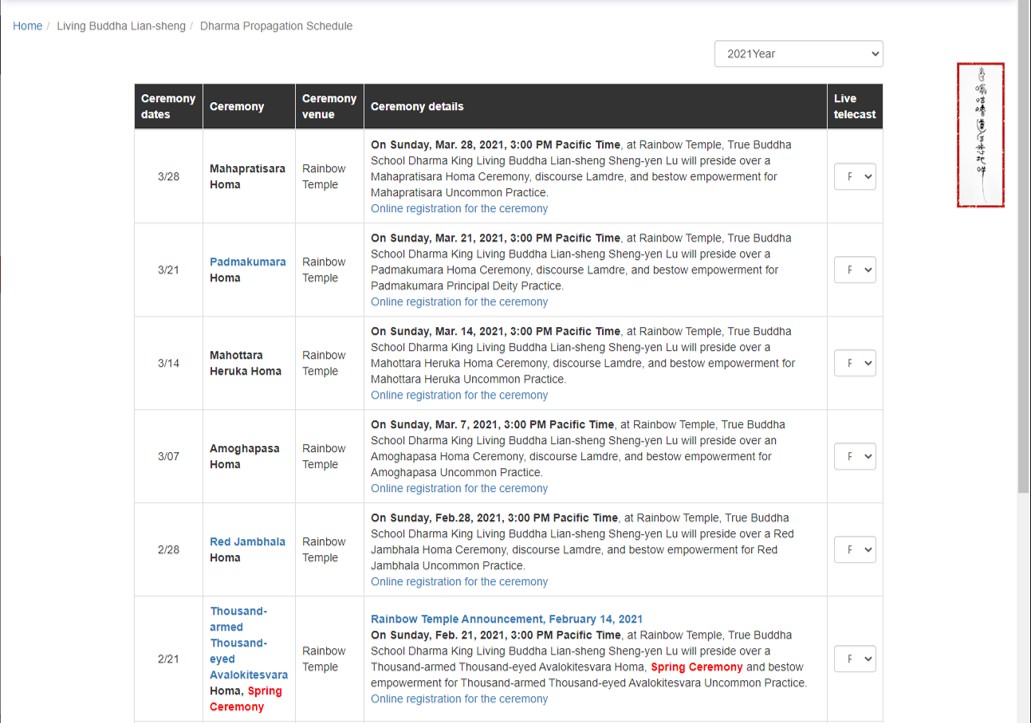1031x723 pixels.
Task: Open the 2021Year selection dropdown
Action: [x=798, y=54]
